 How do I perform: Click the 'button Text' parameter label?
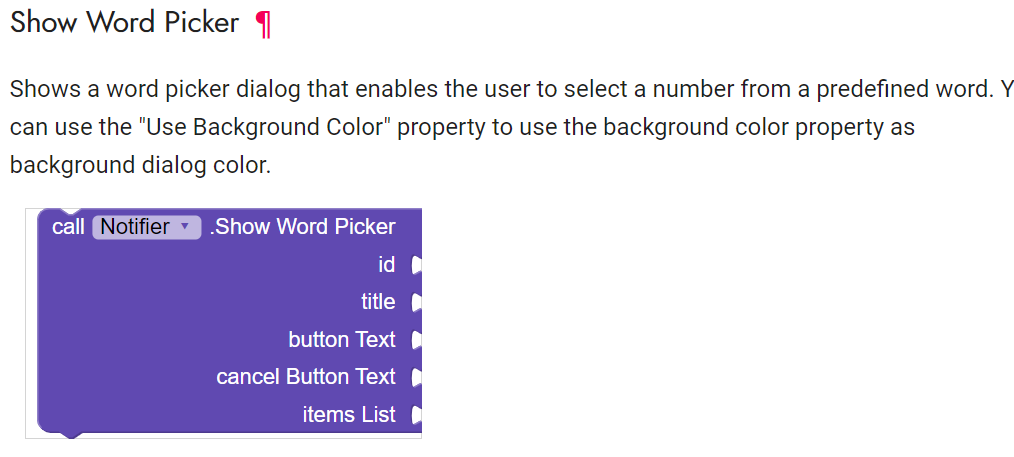tap(342, 340)
